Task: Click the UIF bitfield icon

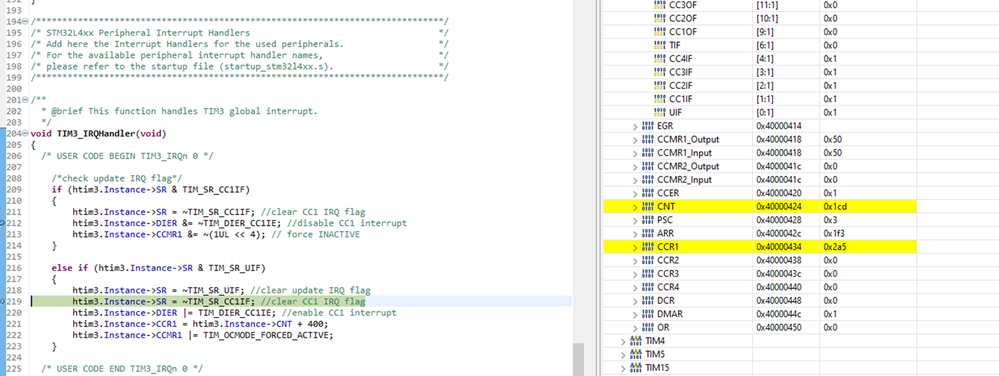Action: (660, 112)
